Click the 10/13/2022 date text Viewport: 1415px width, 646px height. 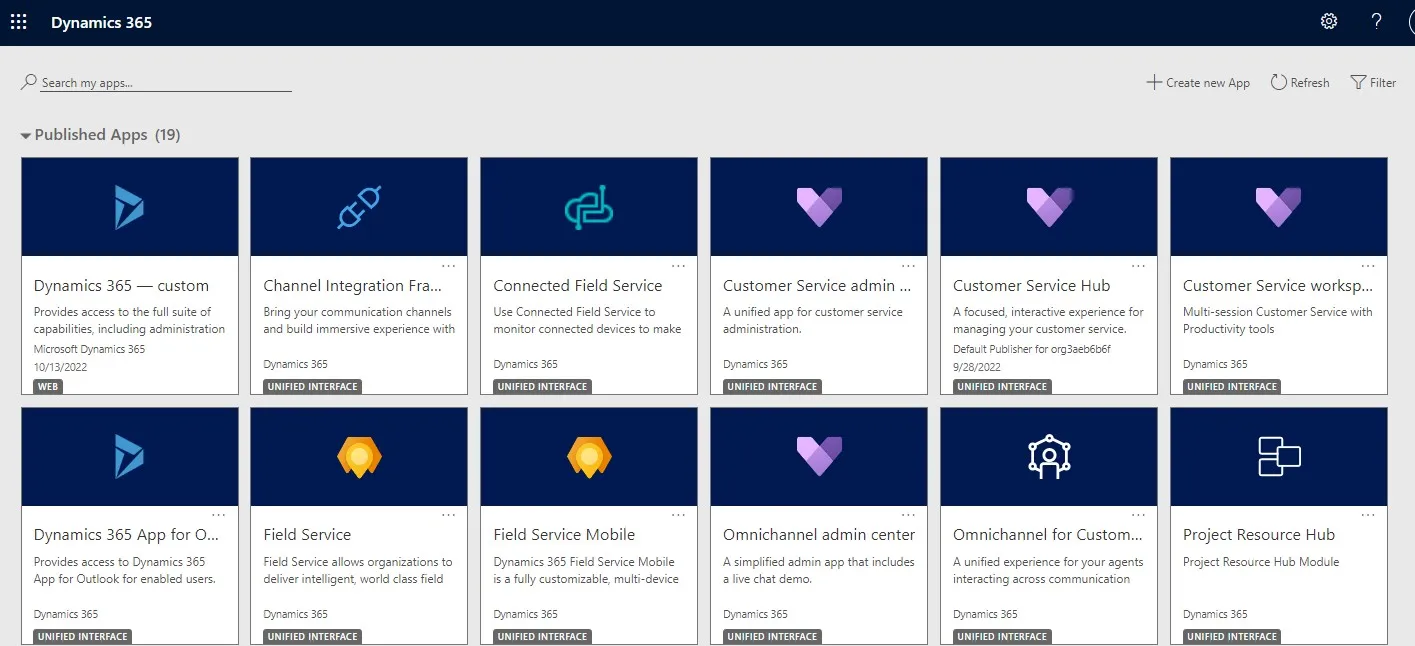point(60,367)
